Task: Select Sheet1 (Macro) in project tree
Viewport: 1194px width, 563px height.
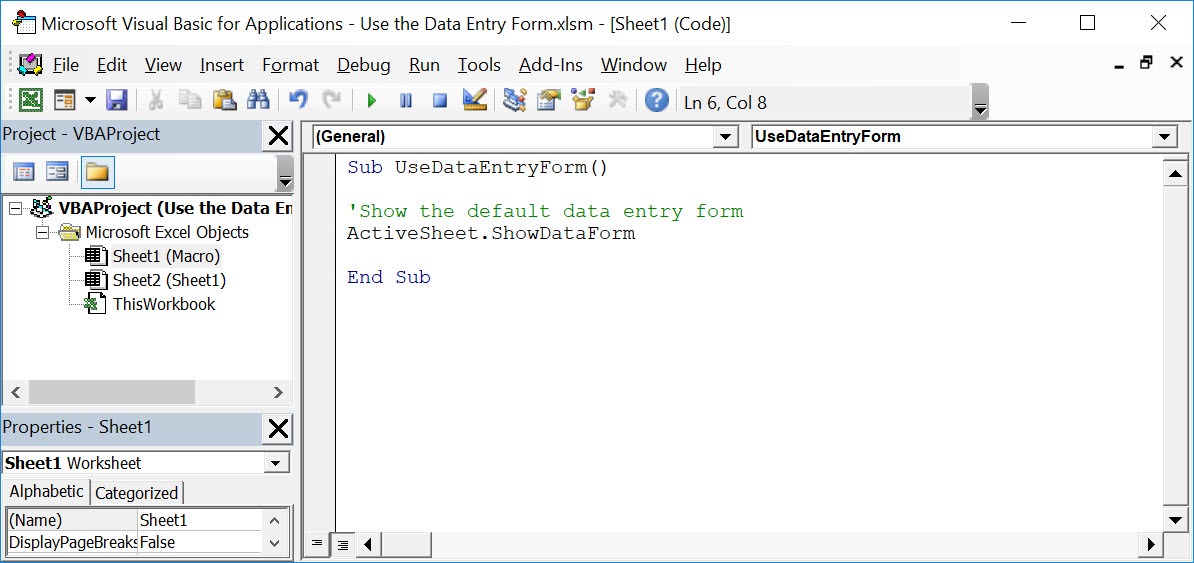Action: click(x=166, y=256)
